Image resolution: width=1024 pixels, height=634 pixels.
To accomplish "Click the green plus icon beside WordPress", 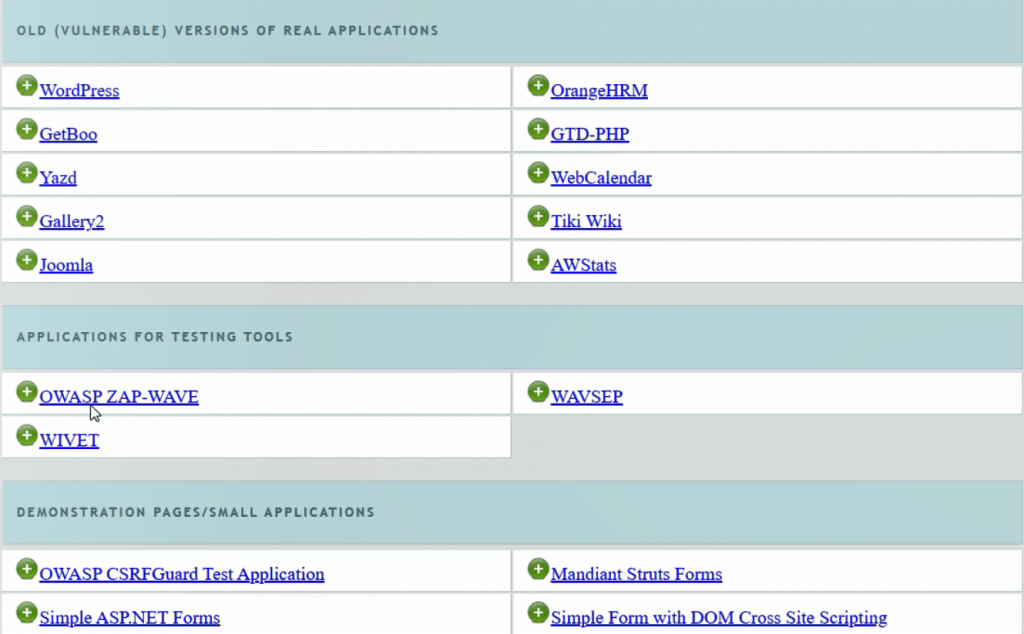I will [x=26, y=84].
